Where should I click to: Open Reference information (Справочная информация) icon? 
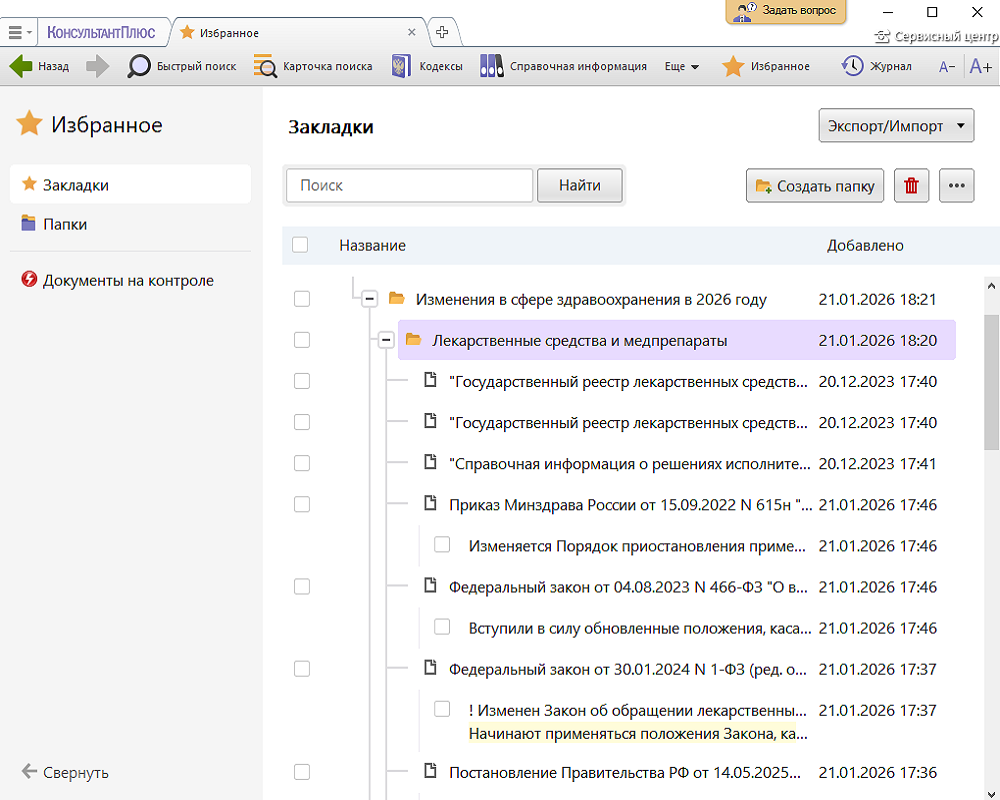coord(491,67)
